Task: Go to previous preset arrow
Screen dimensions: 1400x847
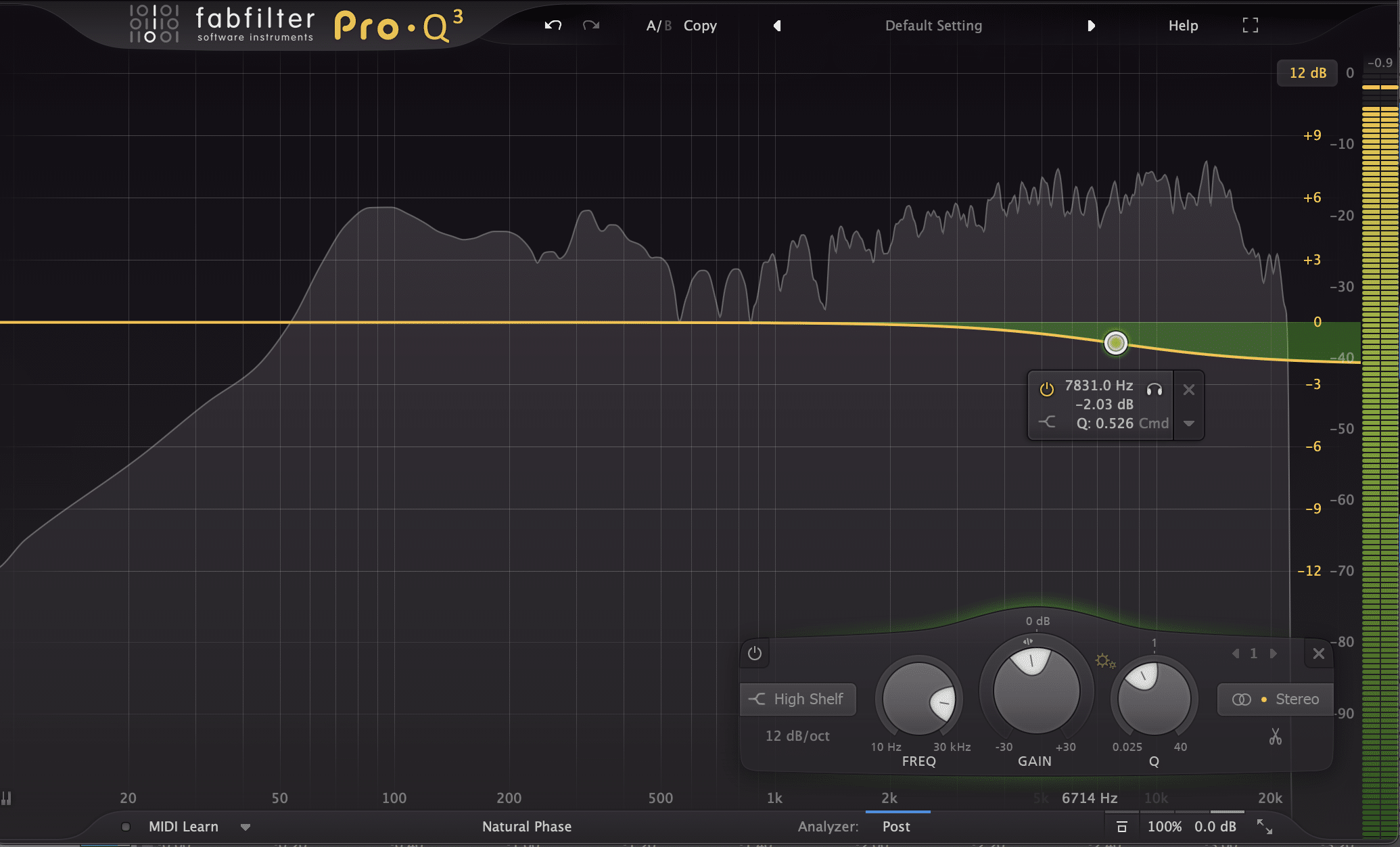Action: click(777, 26)
